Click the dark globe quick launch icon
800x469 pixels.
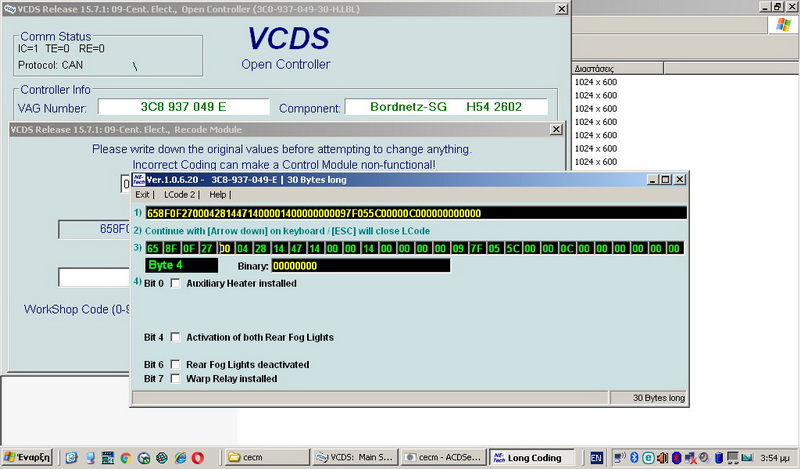coord(162,458)
